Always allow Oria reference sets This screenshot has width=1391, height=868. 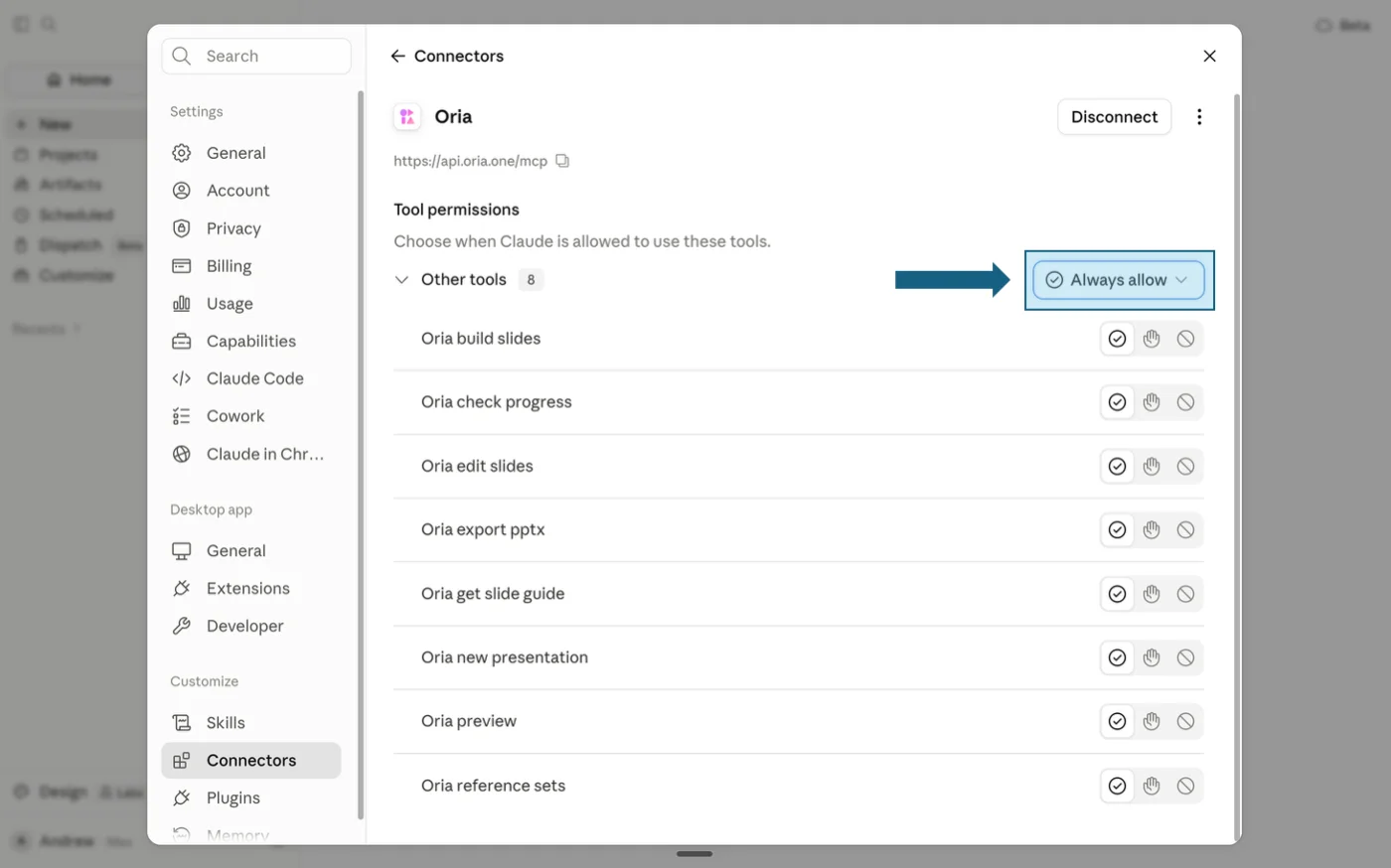click(1118, 786)
